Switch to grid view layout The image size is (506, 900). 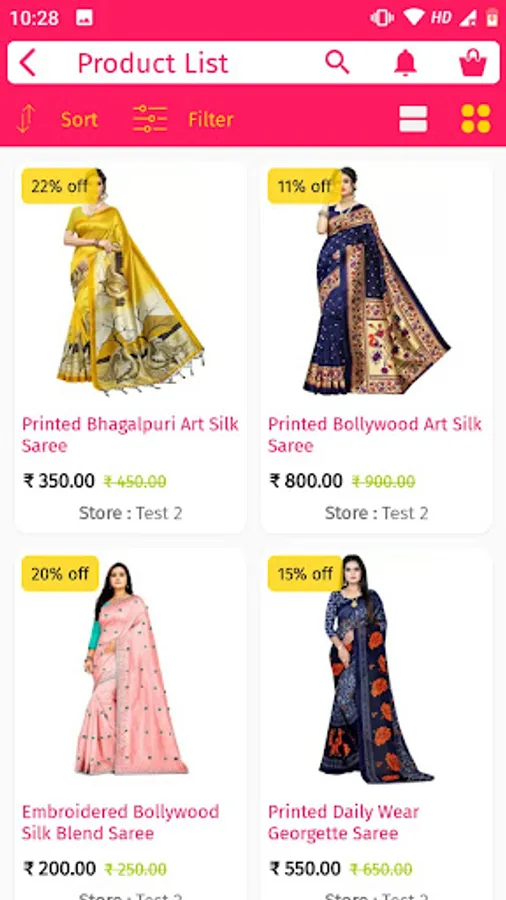[476, 119]
